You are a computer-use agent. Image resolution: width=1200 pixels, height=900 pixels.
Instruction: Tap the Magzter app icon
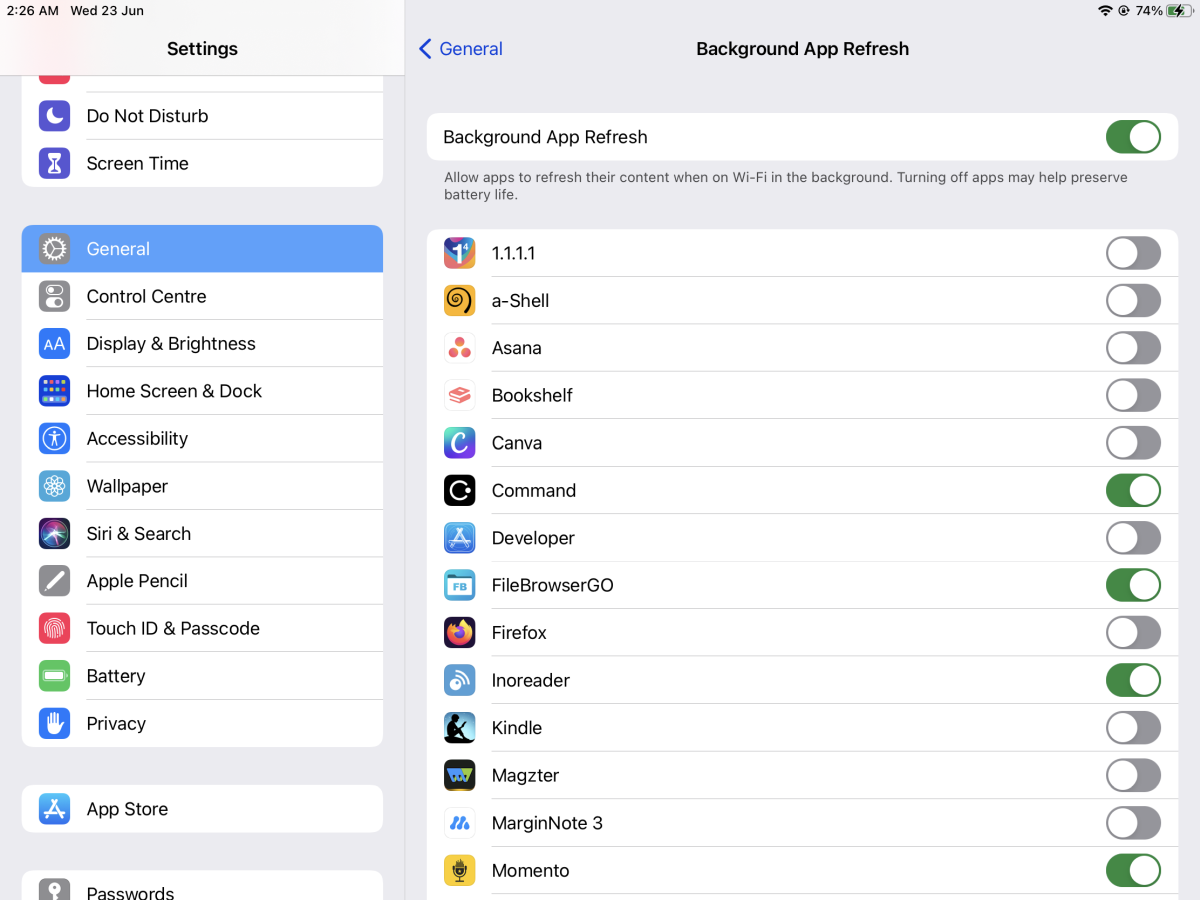460,775
